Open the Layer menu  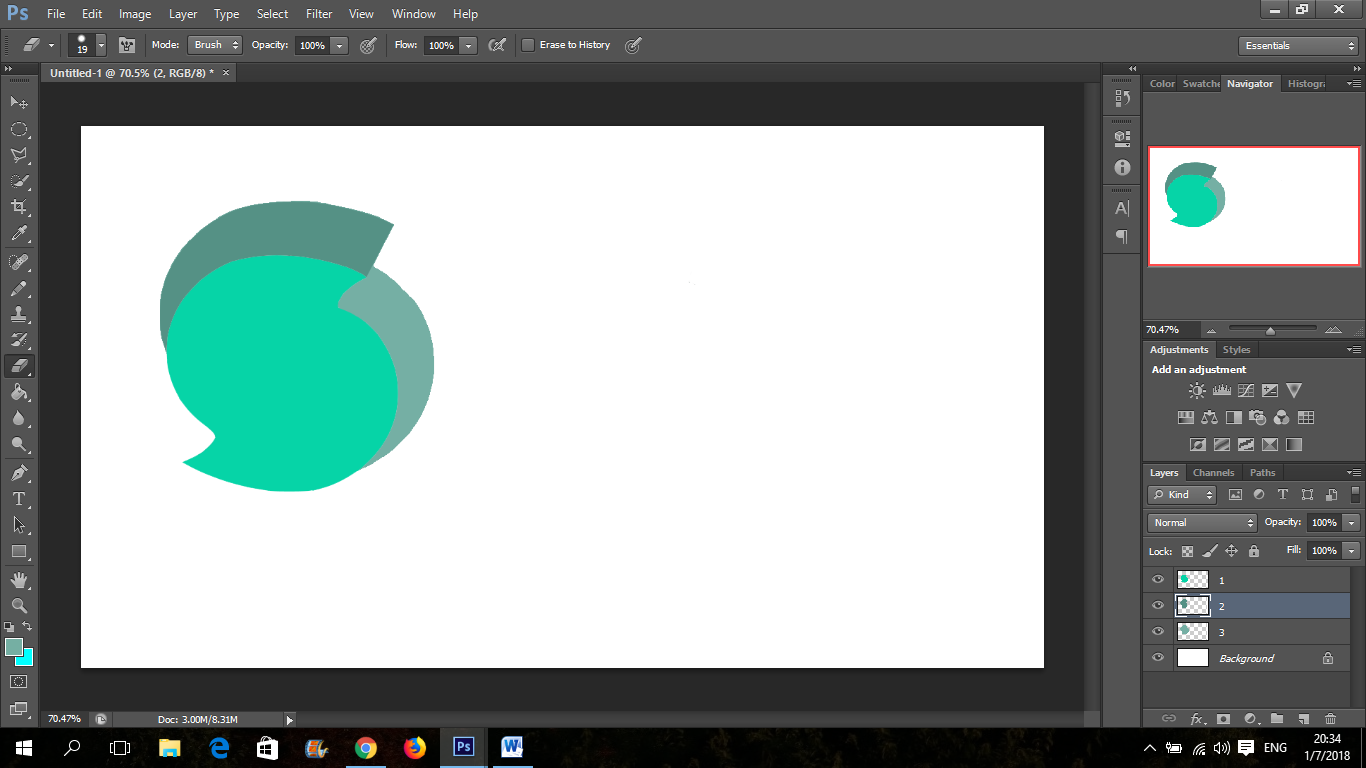[183, 14]
